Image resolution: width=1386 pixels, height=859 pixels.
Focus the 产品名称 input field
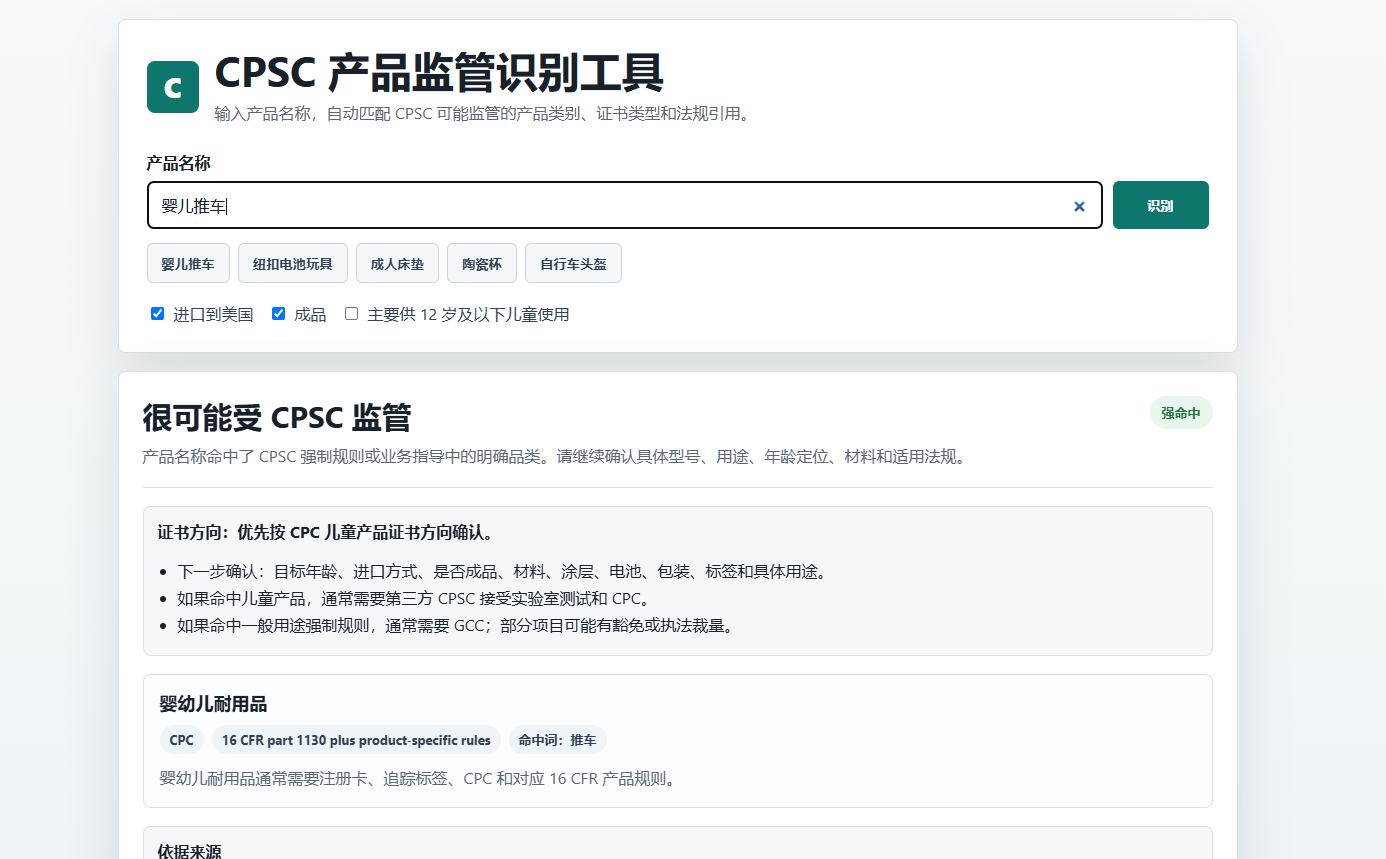[624, 205]
